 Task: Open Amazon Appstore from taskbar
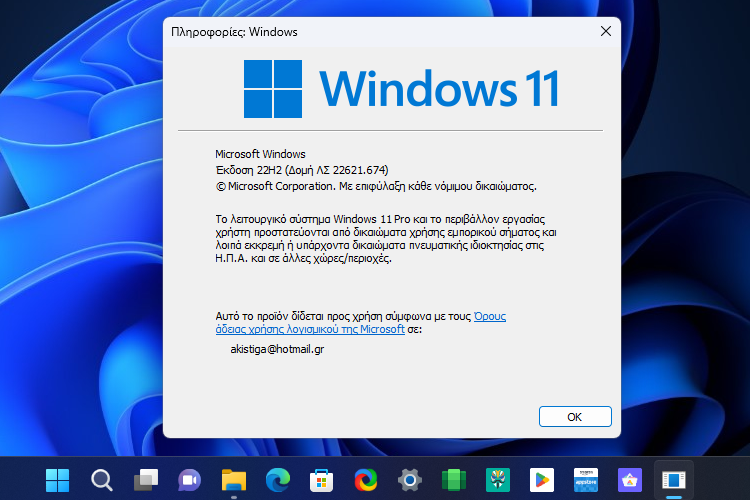(x=586, y=480)
